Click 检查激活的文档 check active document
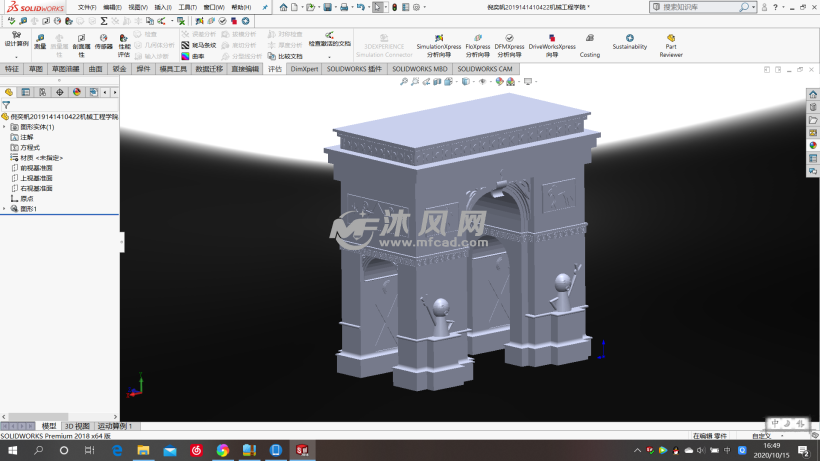This screenshot has height=461, width=820. point(329,39)
